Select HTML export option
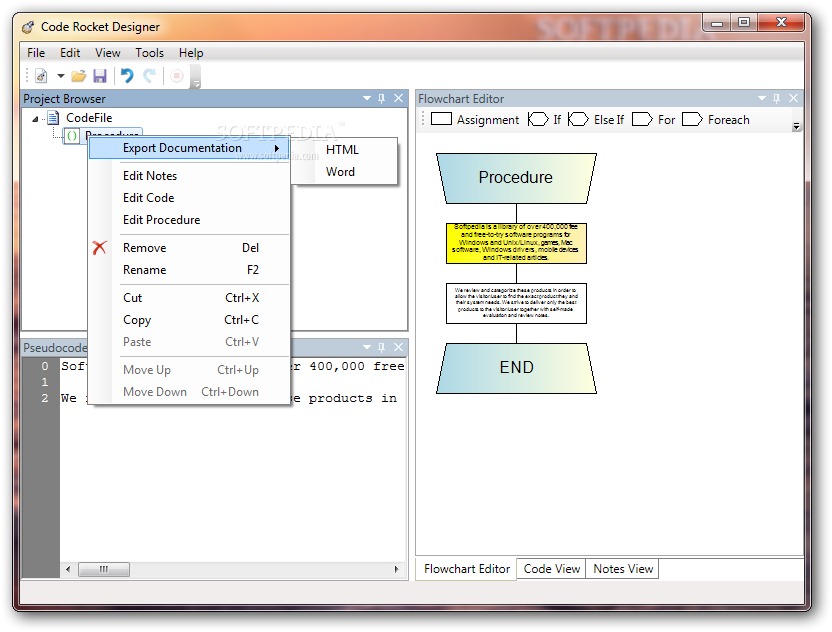The image size is (832, 632). (342, 150)
